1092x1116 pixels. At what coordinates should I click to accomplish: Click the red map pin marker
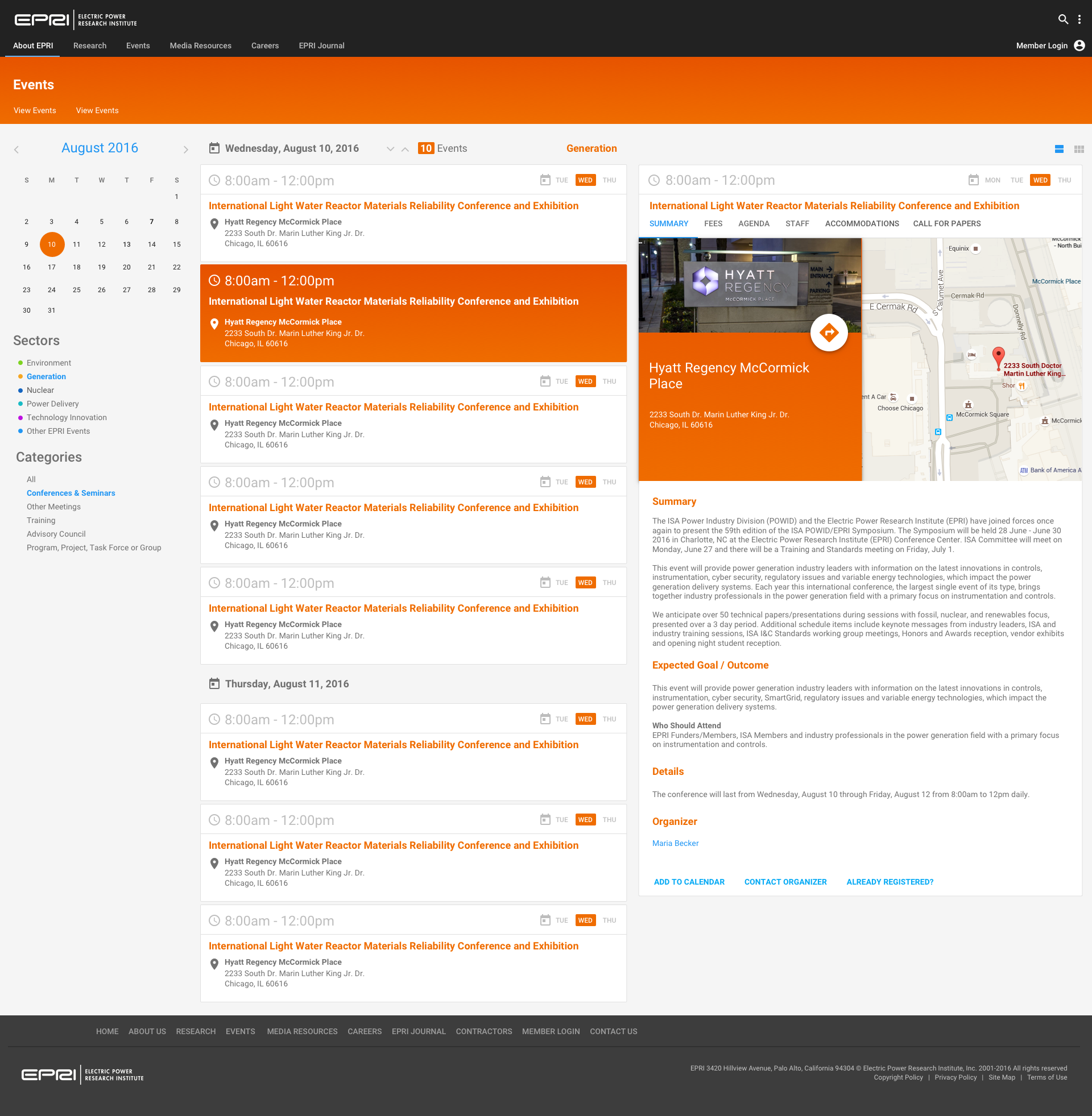(x=998, y=358)
